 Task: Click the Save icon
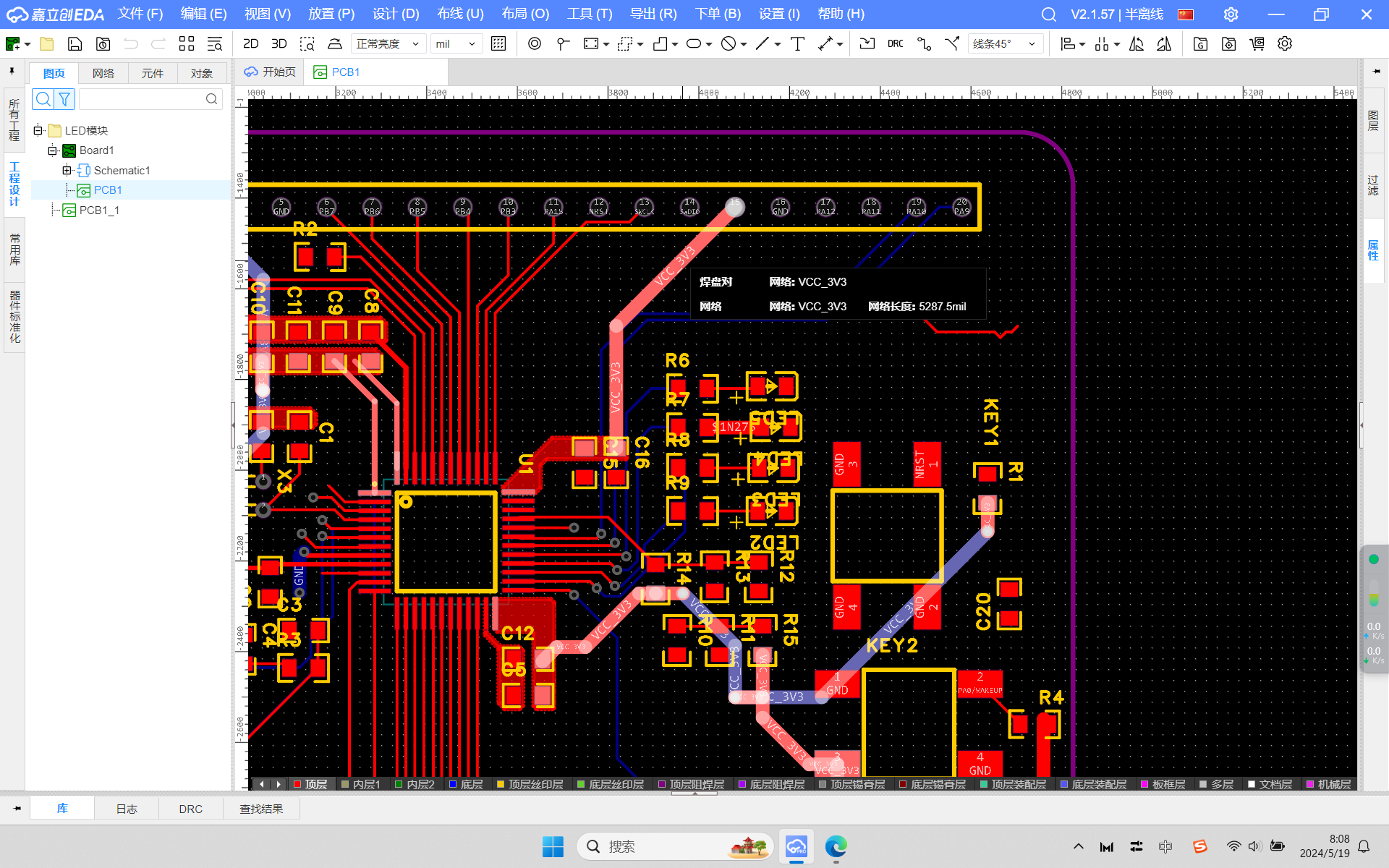[x=75, y=44]
